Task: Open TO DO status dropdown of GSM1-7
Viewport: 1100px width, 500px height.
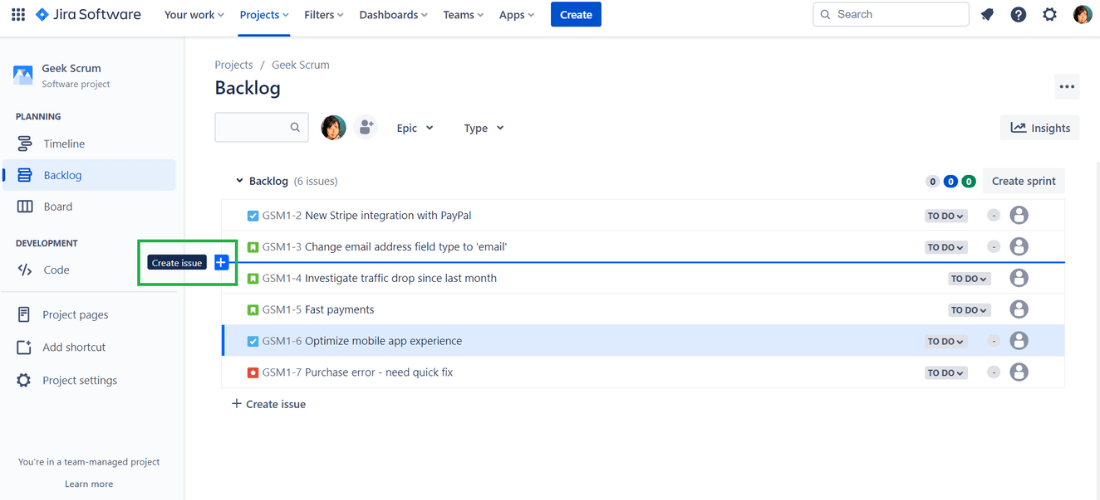Action: (946, 372)
